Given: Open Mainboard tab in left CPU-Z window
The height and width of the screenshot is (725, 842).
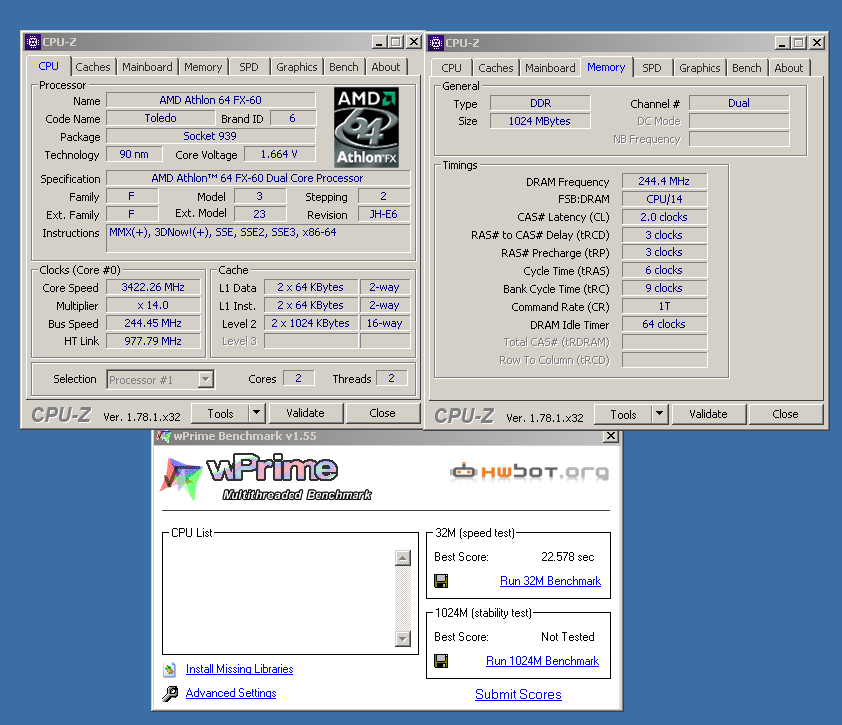Looking at the screenshot, I should tap(147, 67).
